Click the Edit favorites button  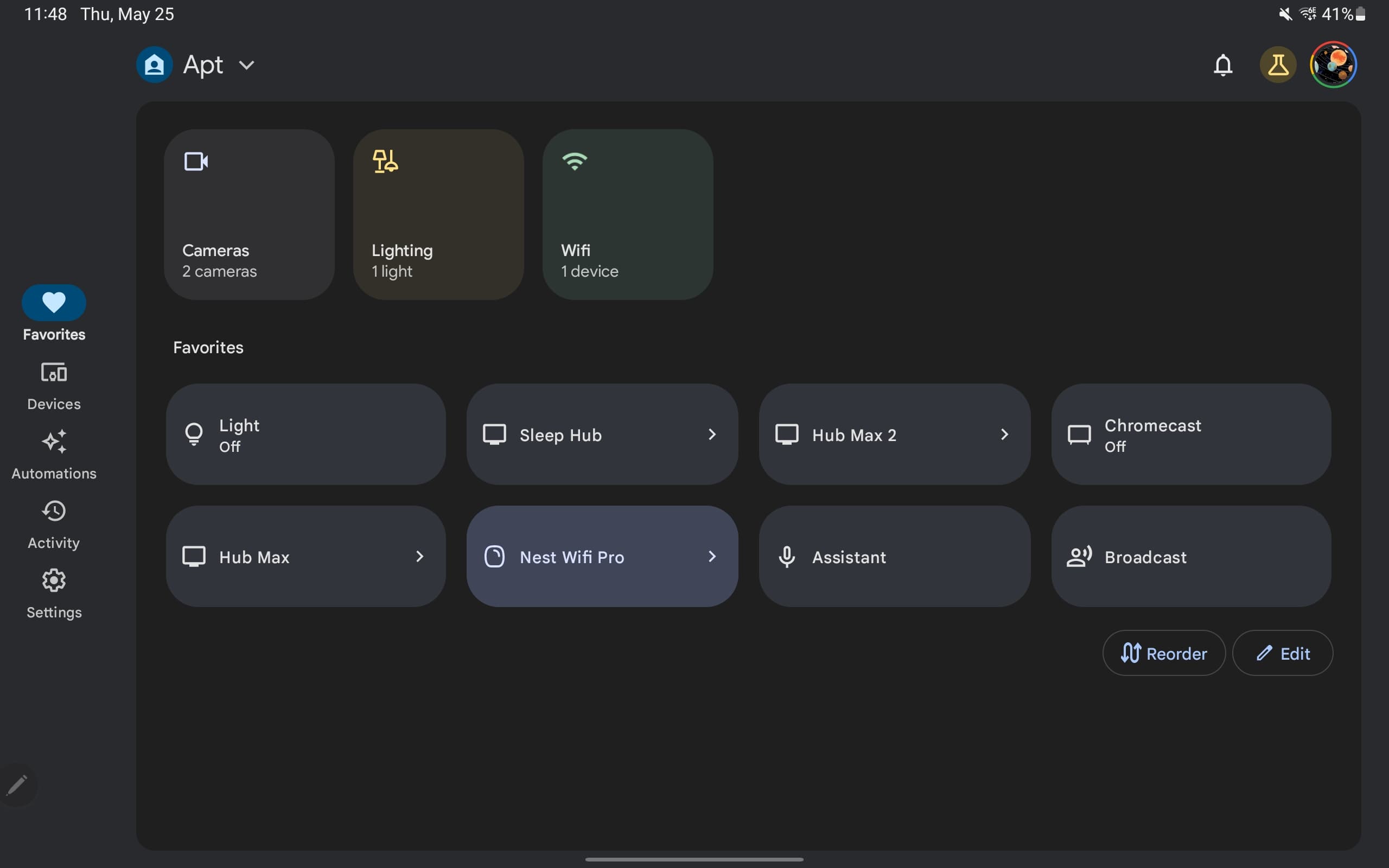pyautogui.click(x=1282, y=653)
